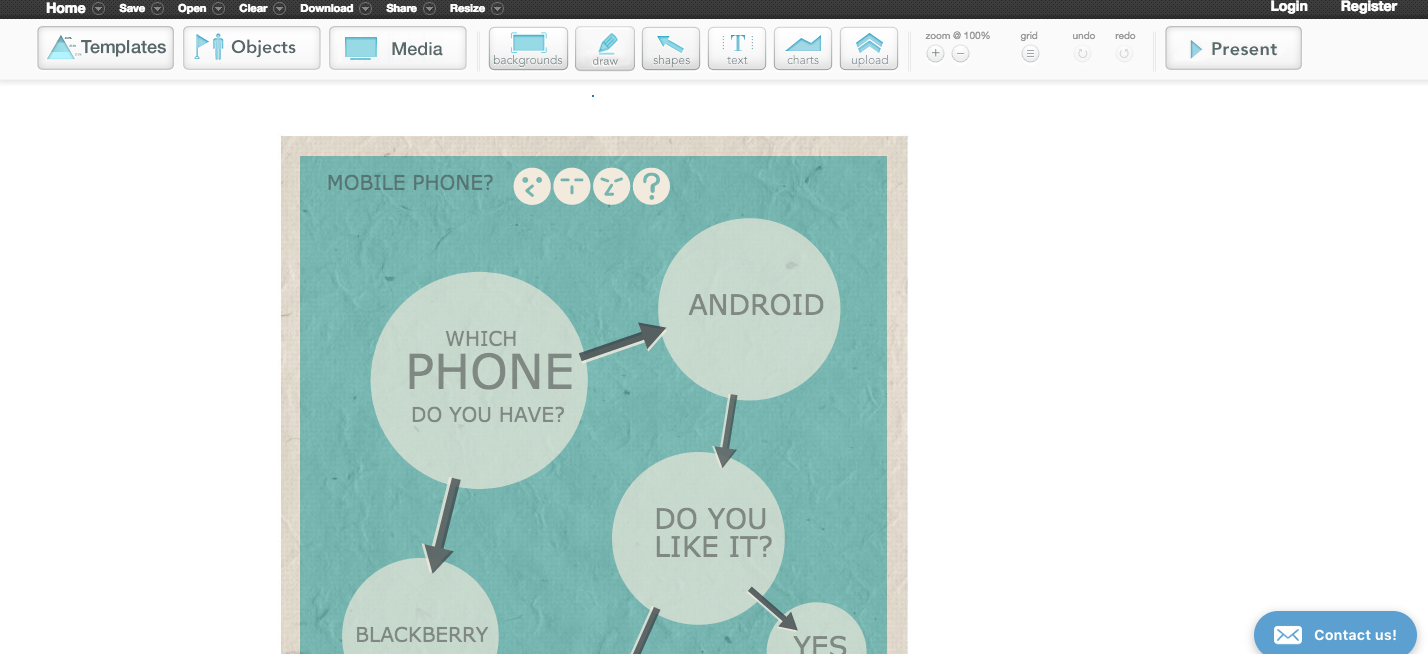
Task: Click the redo icon
Action: (x=1124, y=54)
